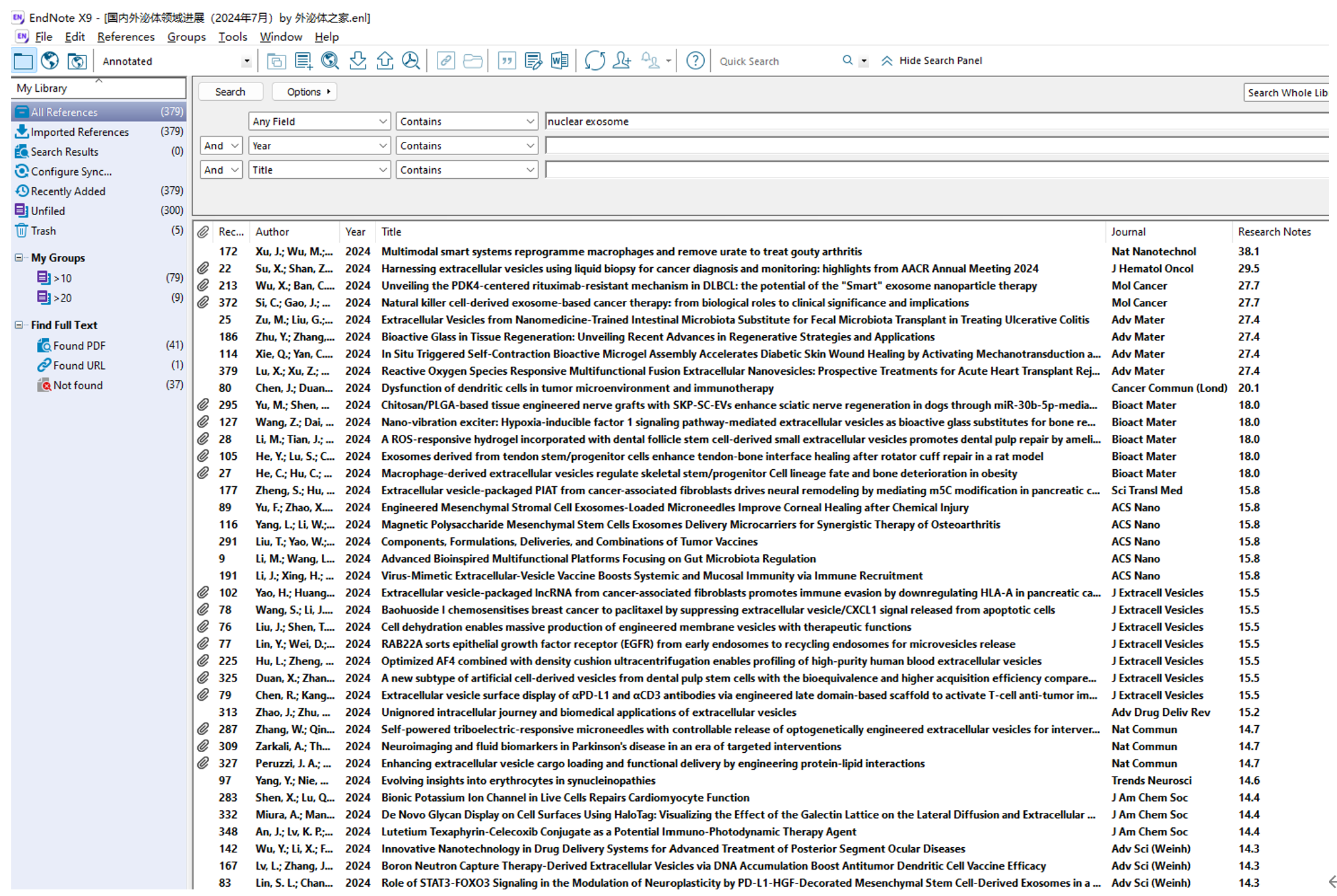Click Format Bibliography icon
This screenshot has width=1337, height=896.
(533, 61)
